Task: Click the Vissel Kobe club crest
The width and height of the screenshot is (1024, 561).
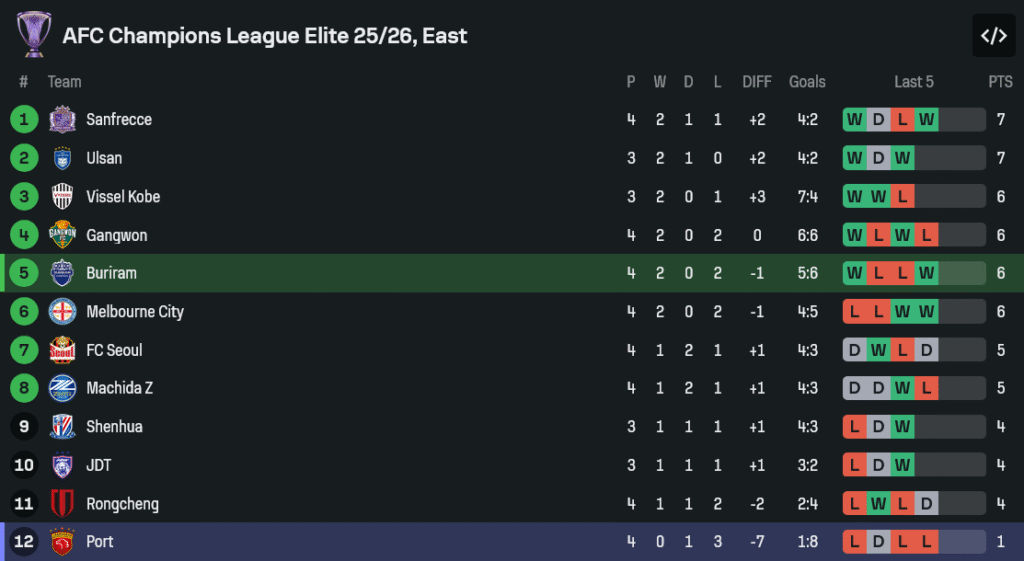Action: pos(62,197)
